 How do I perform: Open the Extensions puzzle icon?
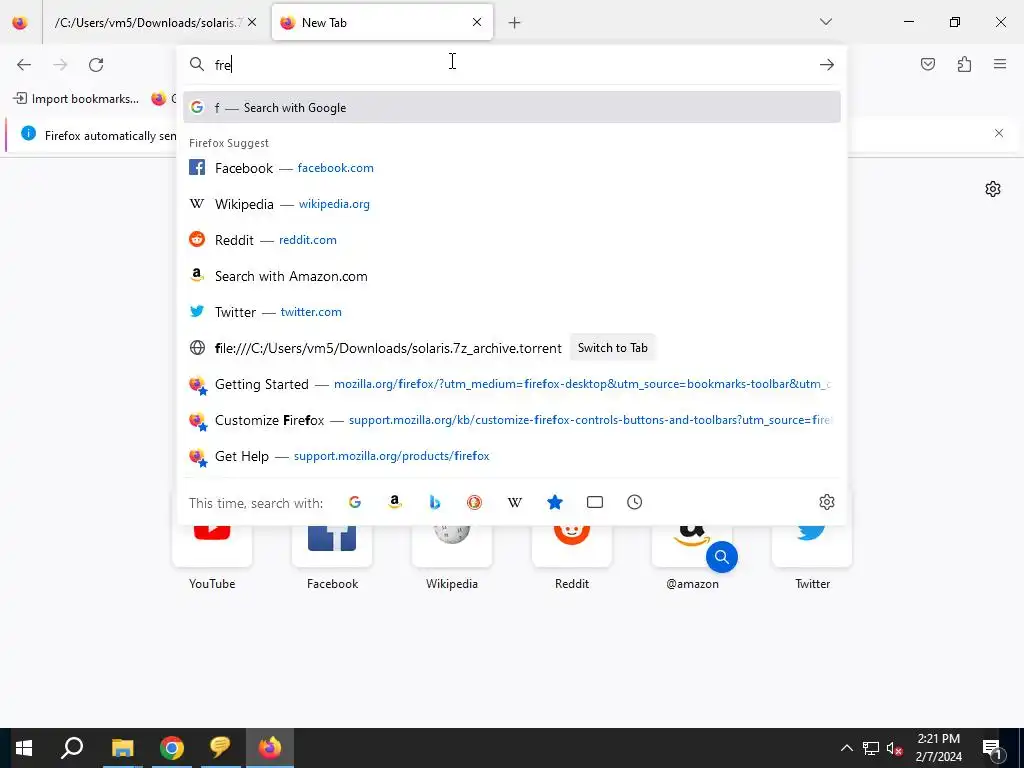click(x=964, y=64)
